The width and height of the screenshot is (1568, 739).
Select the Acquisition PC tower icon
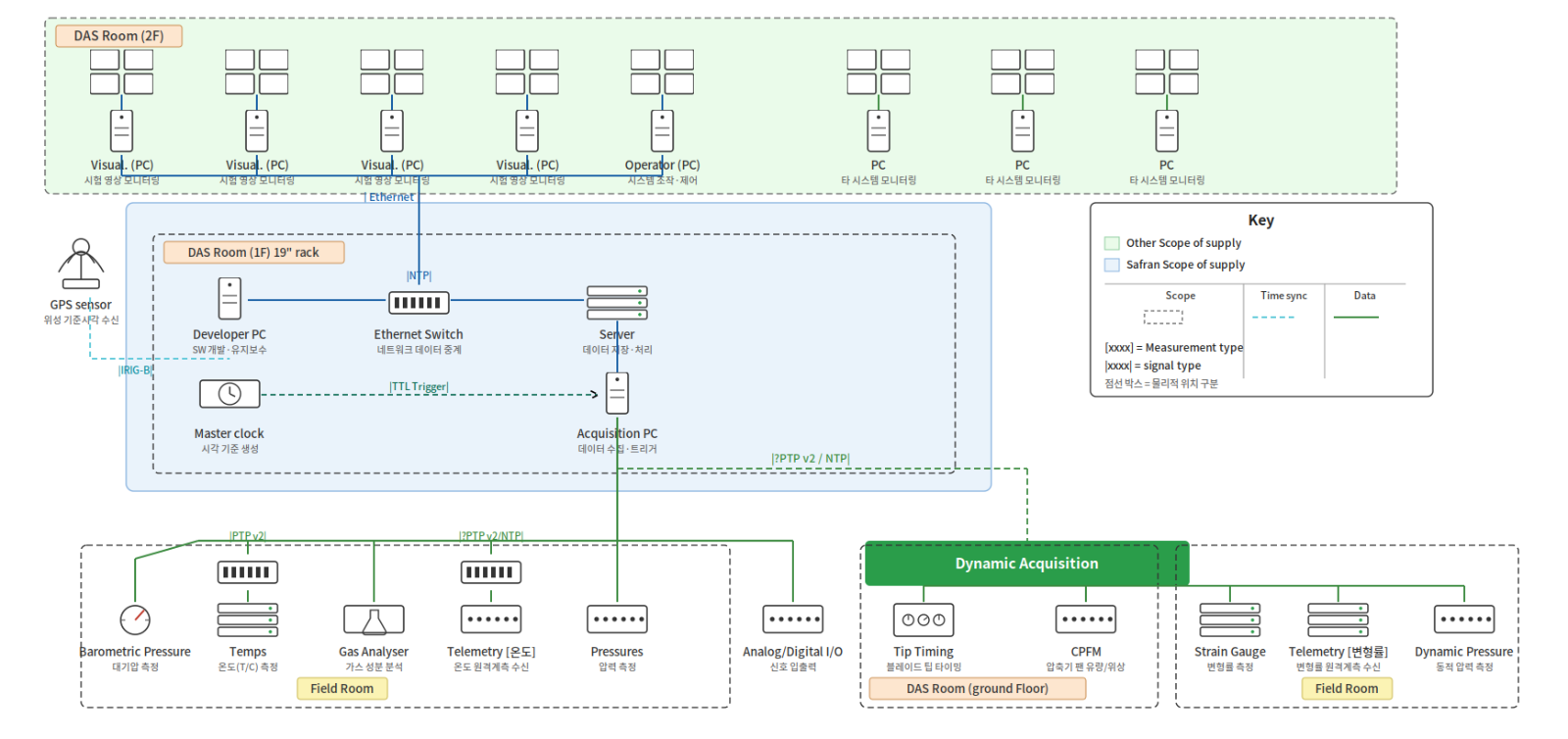(616, 394)
